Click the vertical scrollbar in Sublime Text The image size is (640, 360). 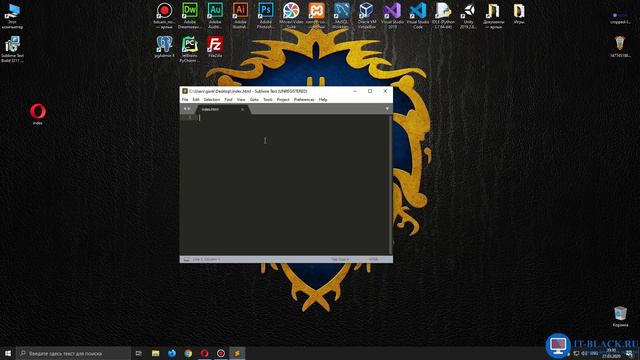click(x=391, y=185)
